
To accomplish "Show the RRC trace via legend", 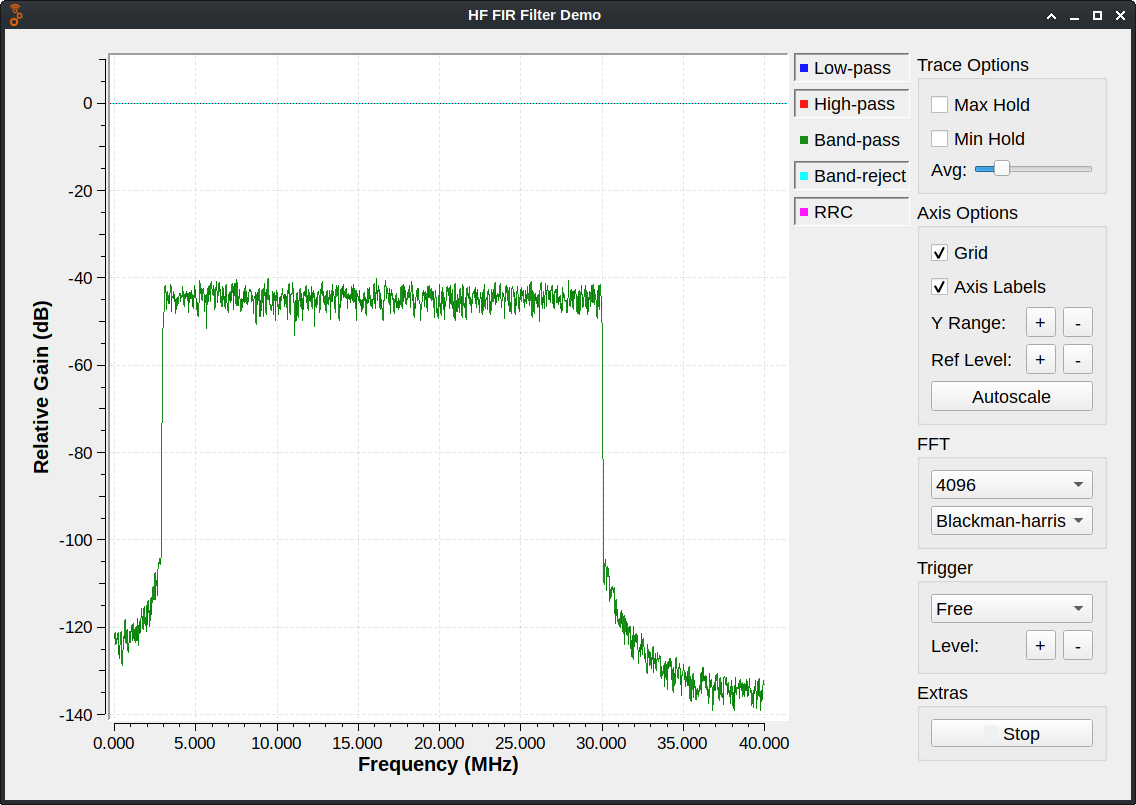I will (851, 212).
